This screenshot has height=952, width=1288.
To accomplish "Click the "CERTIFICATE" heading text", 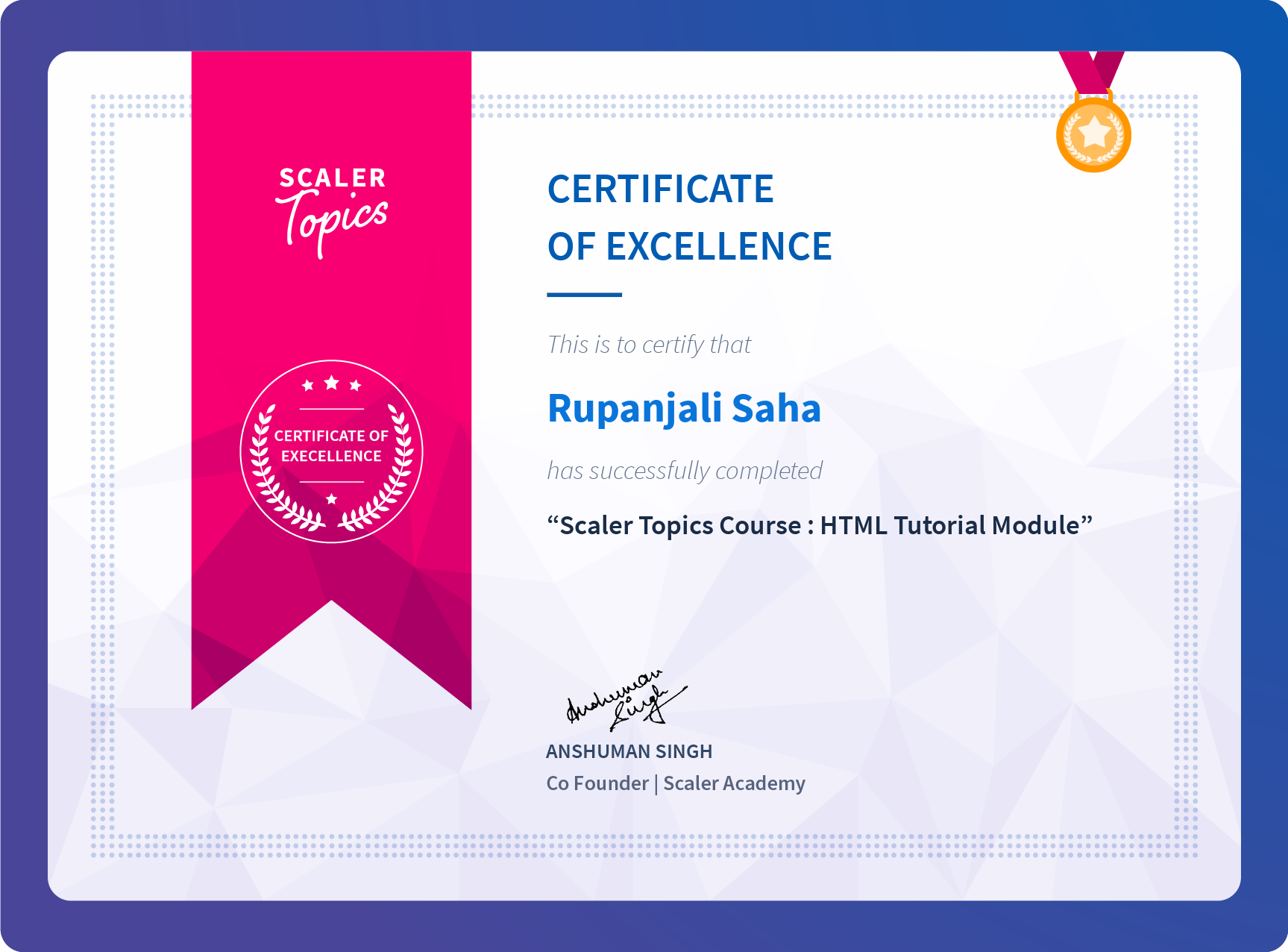I will click(661, 189).
